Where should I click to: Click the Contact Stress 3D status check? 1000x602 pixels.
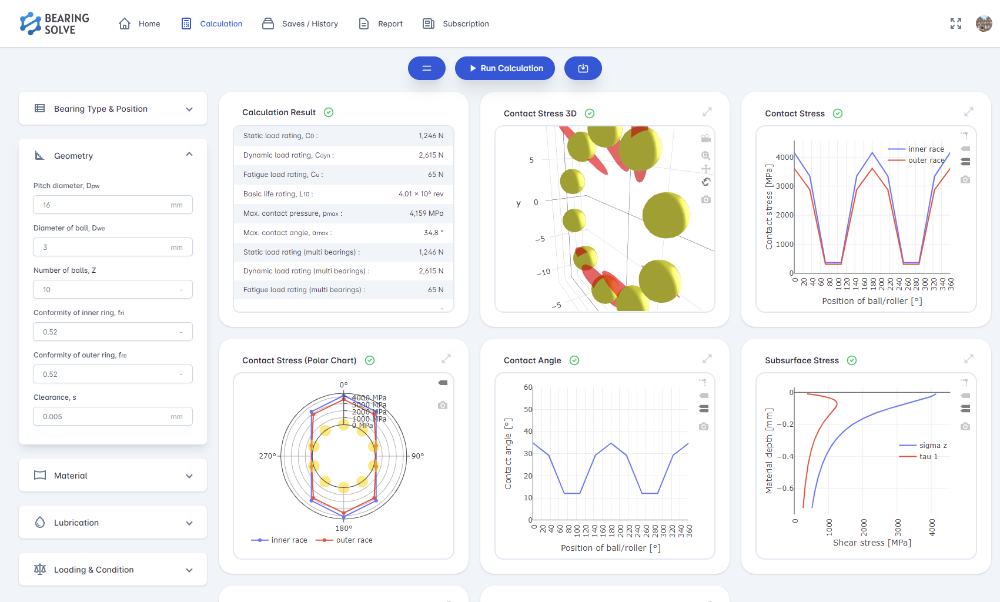tap(590, 114)
